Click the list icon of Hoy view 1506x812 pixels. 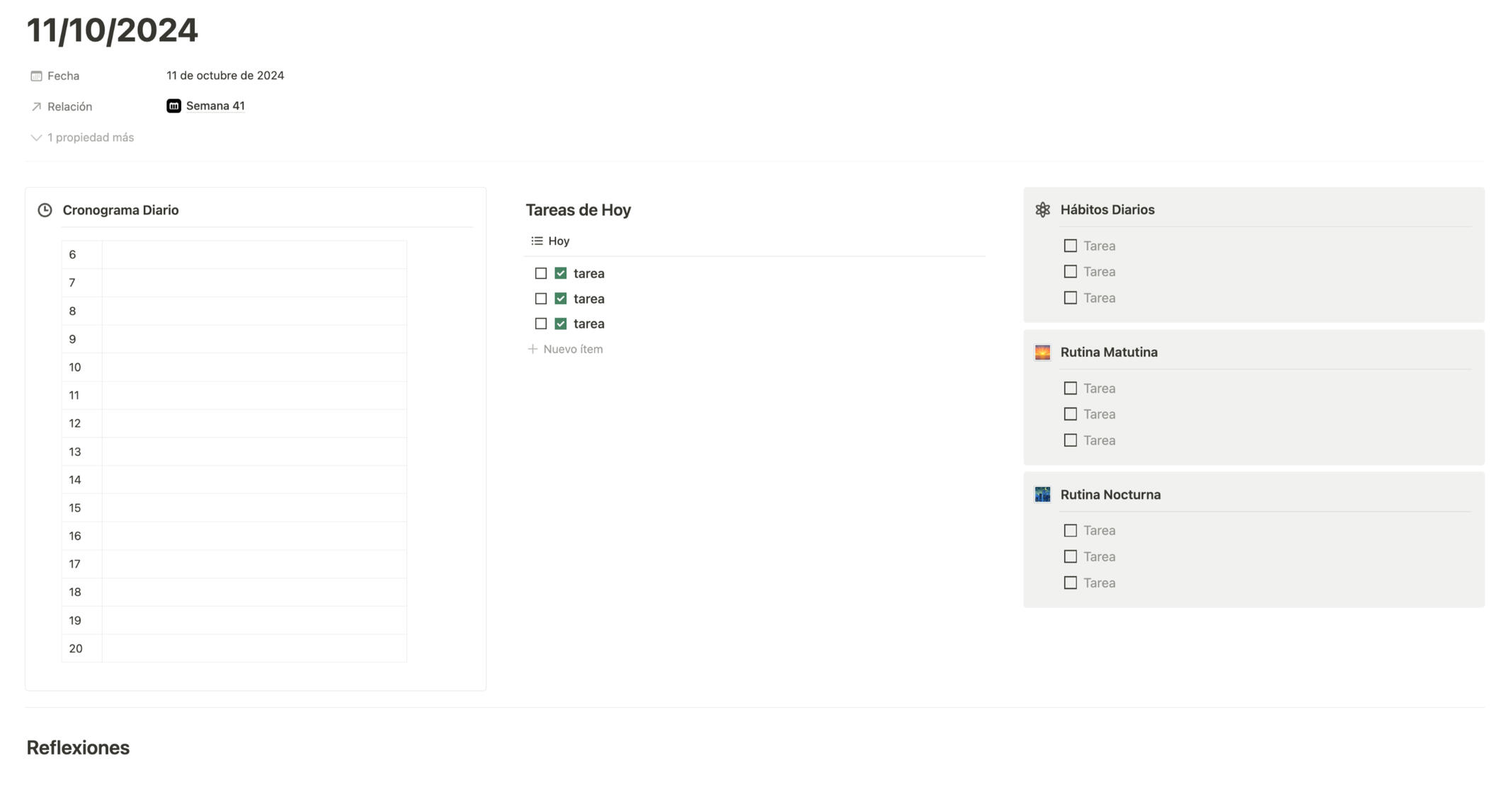[537, 241]
